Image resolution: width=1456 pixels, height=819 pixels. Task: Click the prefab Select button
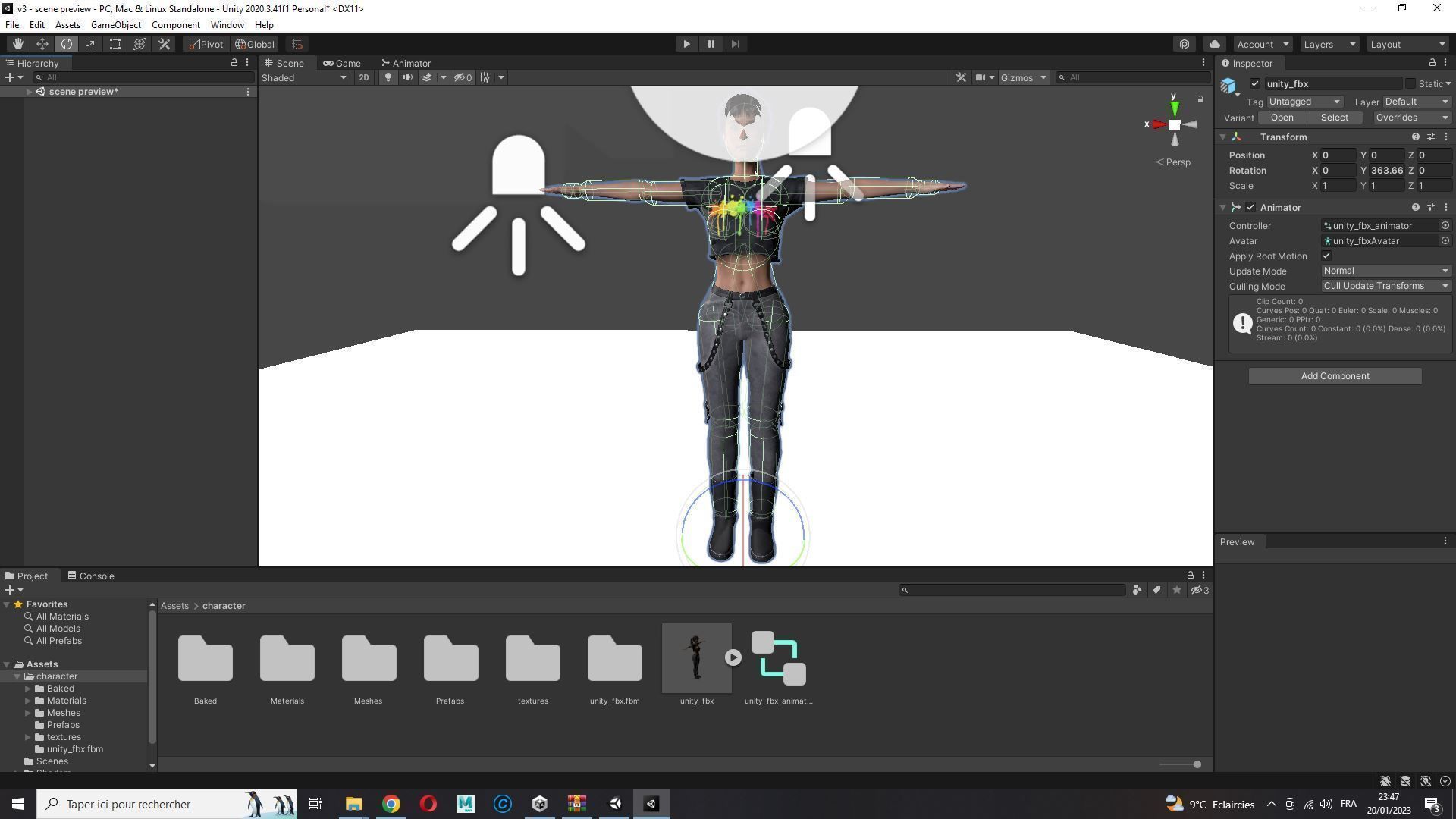(x=1334, y=118)
